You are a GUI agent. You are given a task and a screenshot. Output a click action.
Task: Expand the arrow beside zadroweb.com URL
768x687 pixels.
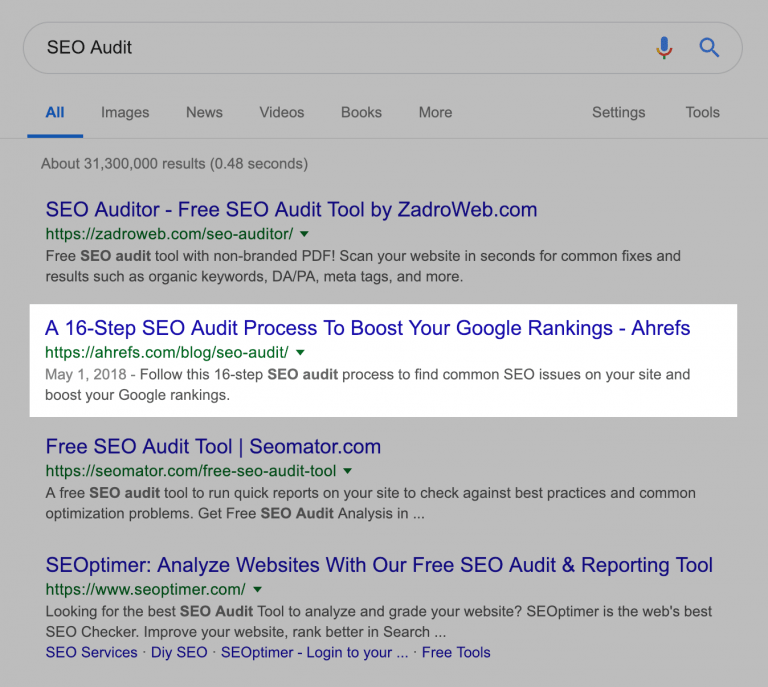304,234
